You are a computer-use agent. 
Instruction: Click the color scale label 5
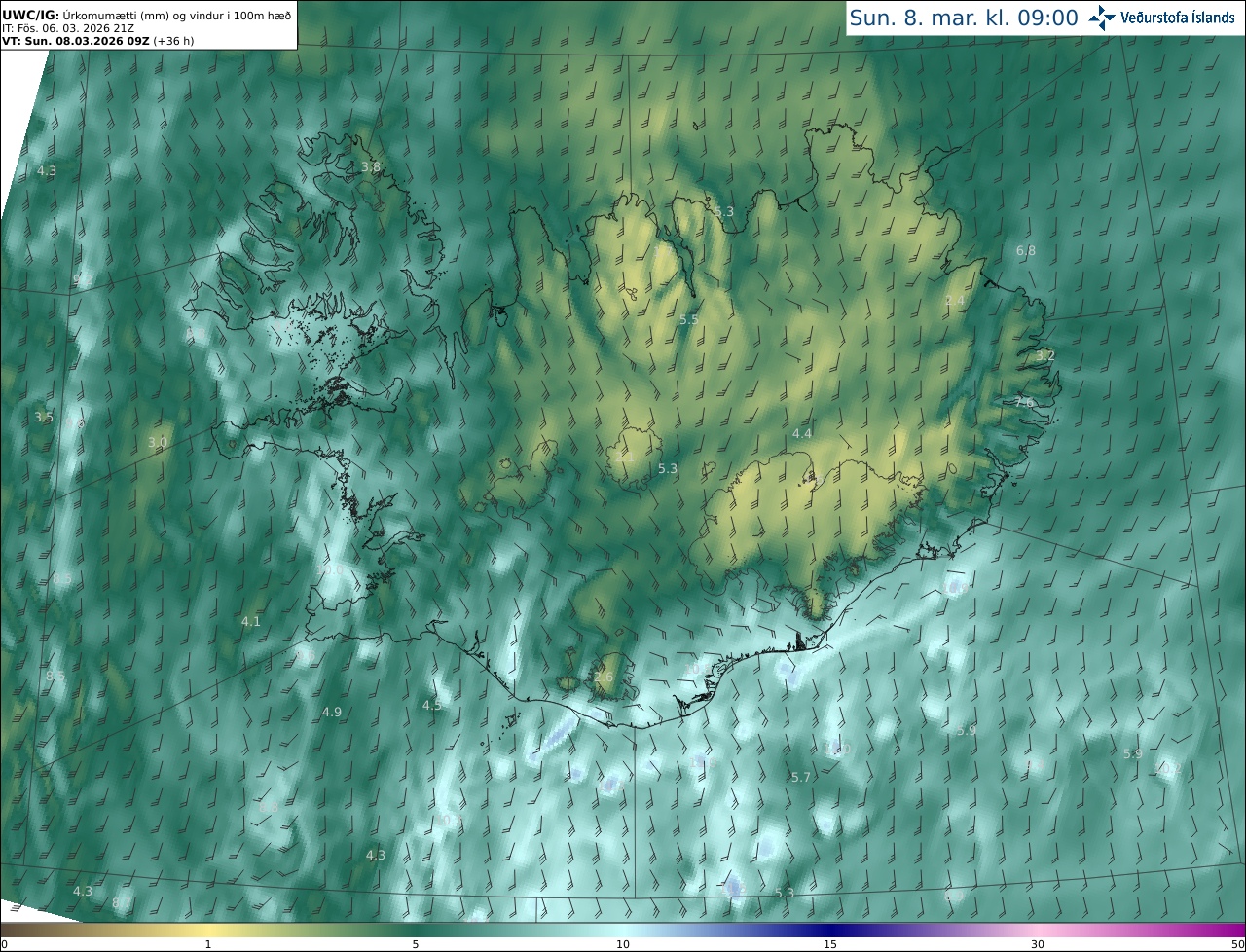[416, 944]
